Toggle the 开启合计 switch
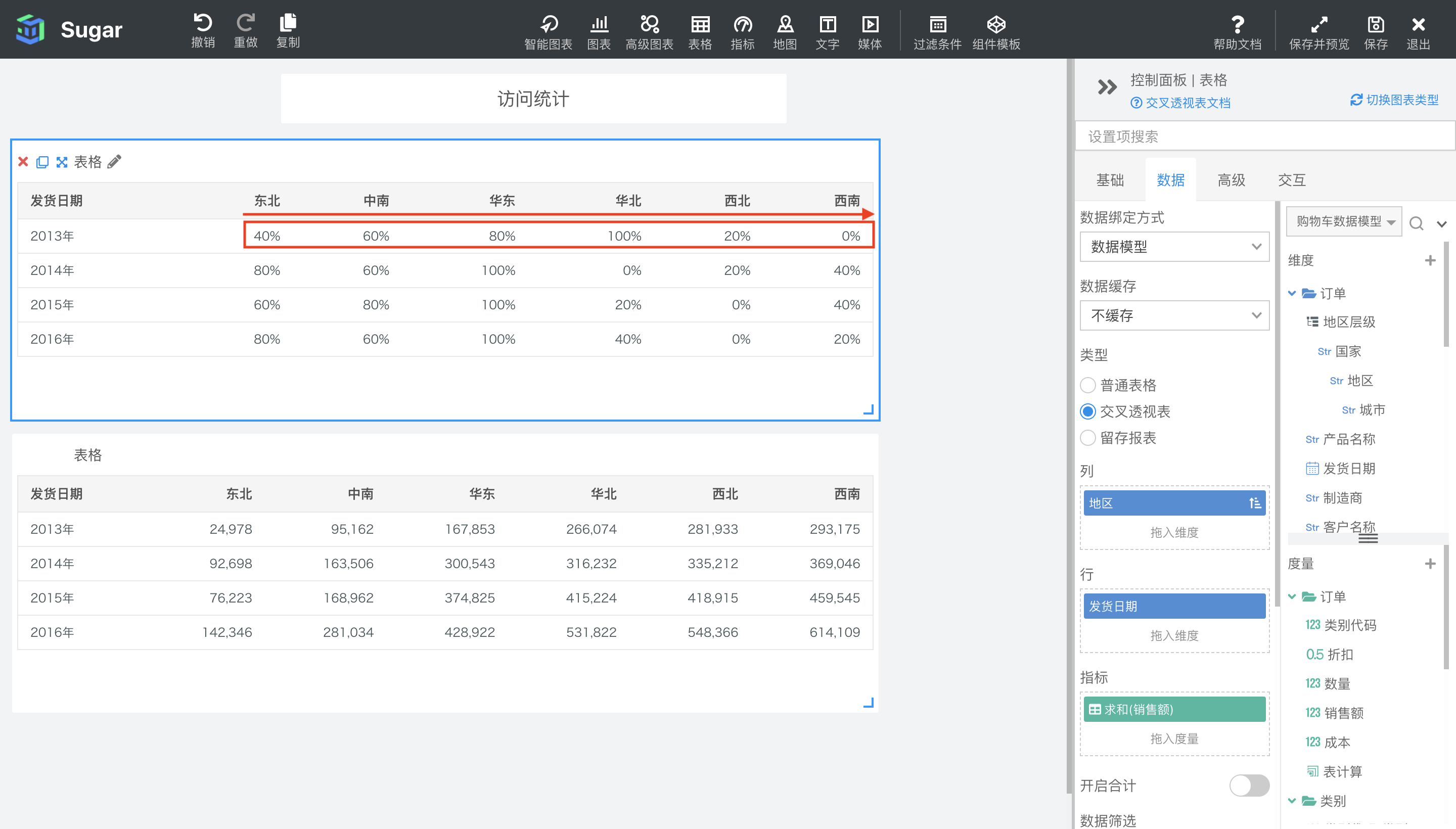The height and width of the screenshot is (829, 1456). (x=1249, y=786)
